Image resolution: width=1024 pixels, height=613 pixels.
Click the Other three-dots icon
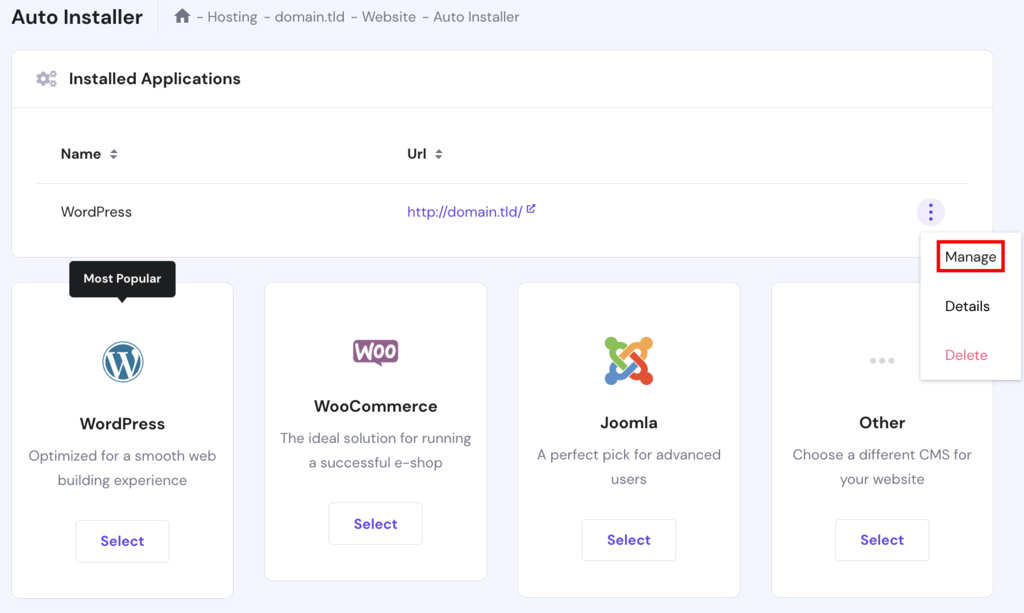pos(881,361)
